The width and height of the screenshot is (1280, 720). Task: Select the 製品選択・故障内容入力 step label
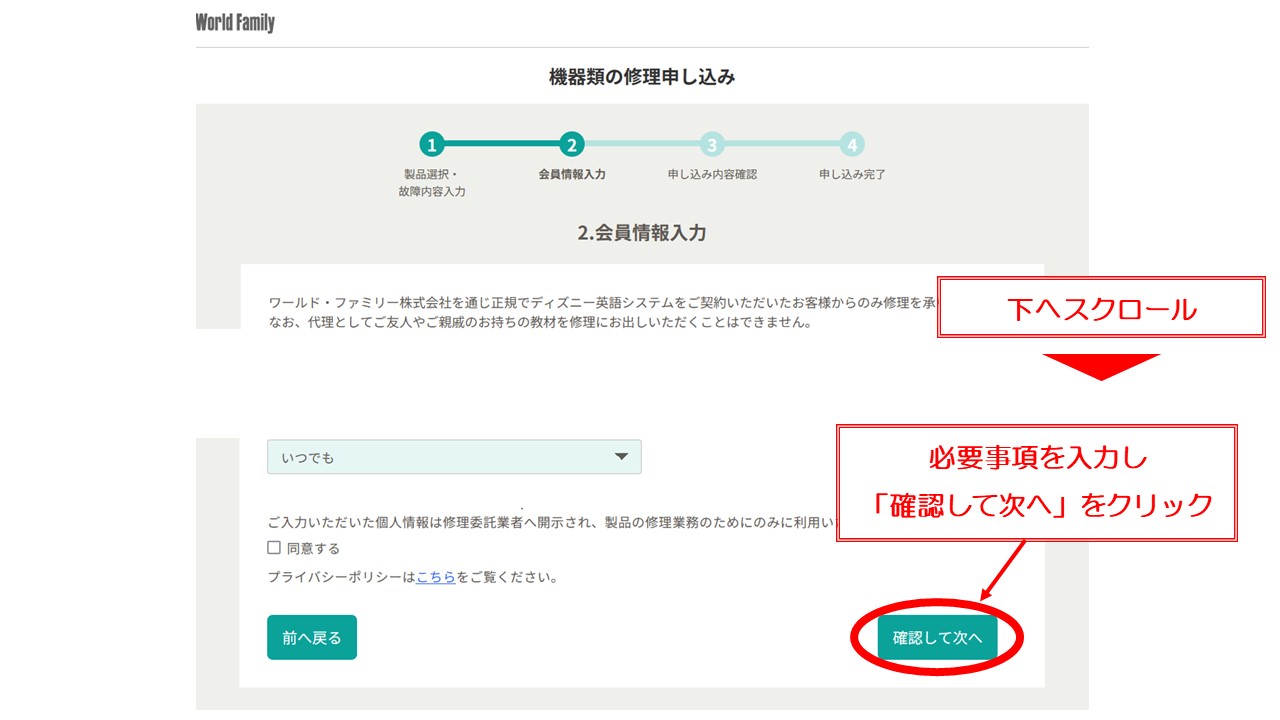[431, 182]
